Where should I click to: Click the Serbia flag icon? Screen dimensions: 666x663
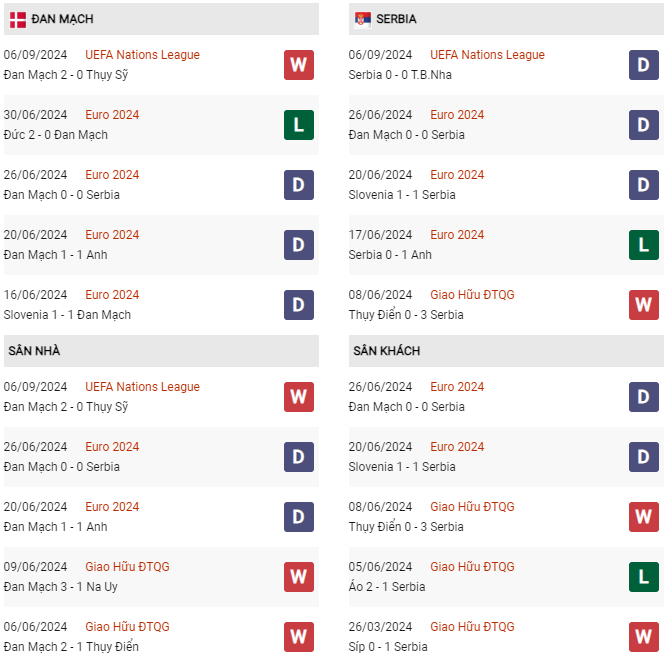point(362,20)
